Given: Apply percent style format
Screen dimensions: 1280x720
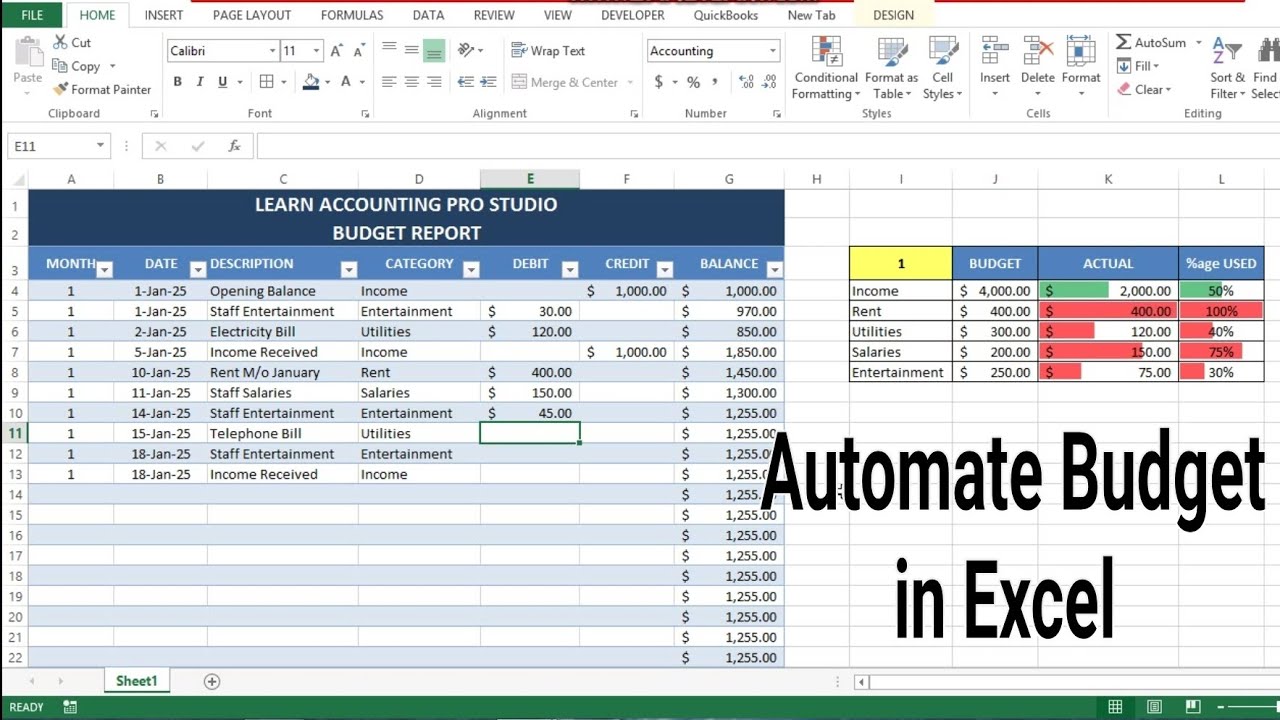Looking at the screenshot, I should click(x=693, y=82).
